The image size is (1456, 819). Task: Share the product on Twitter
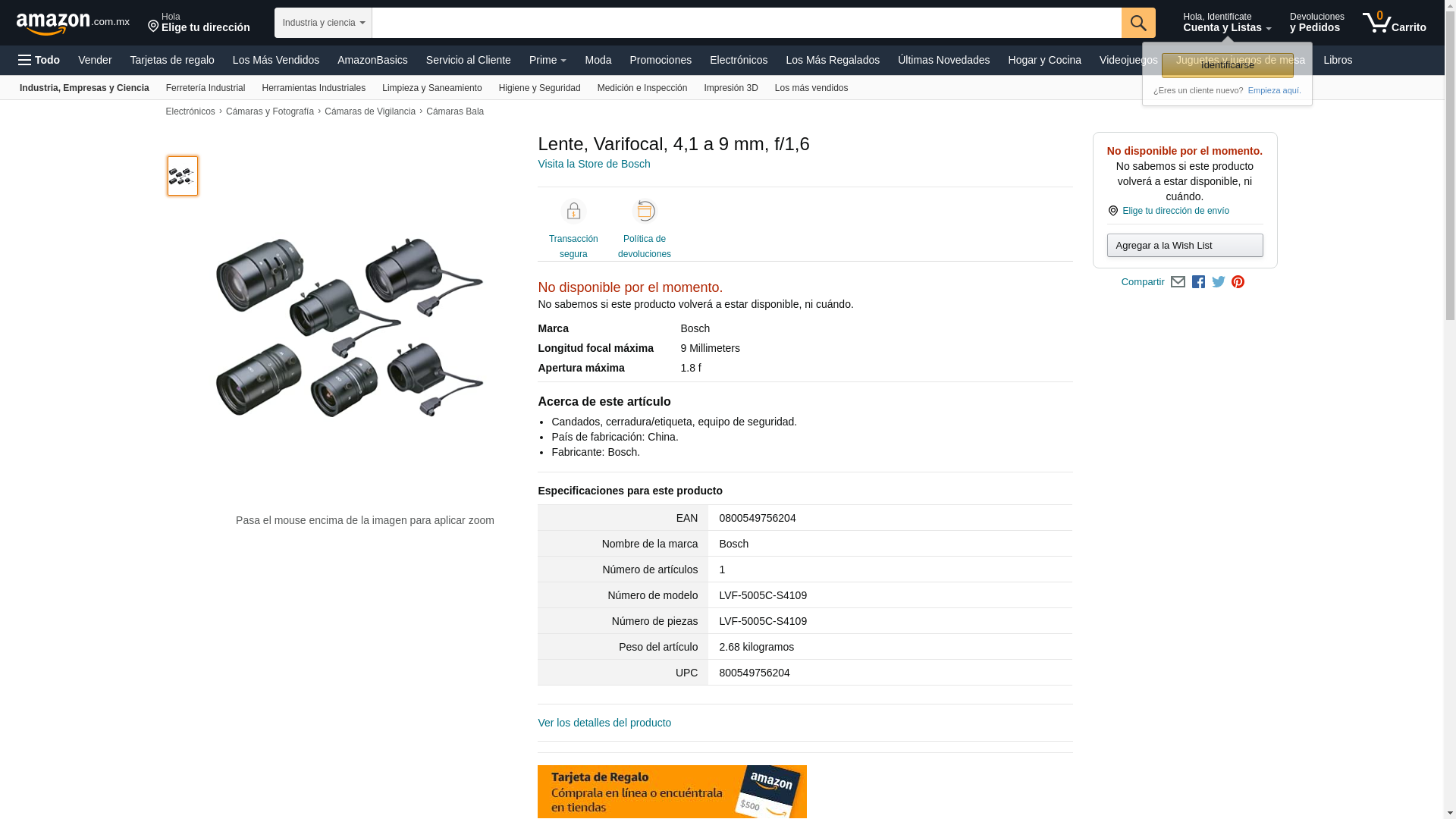pyautogui.click(x=1218, y=282)
